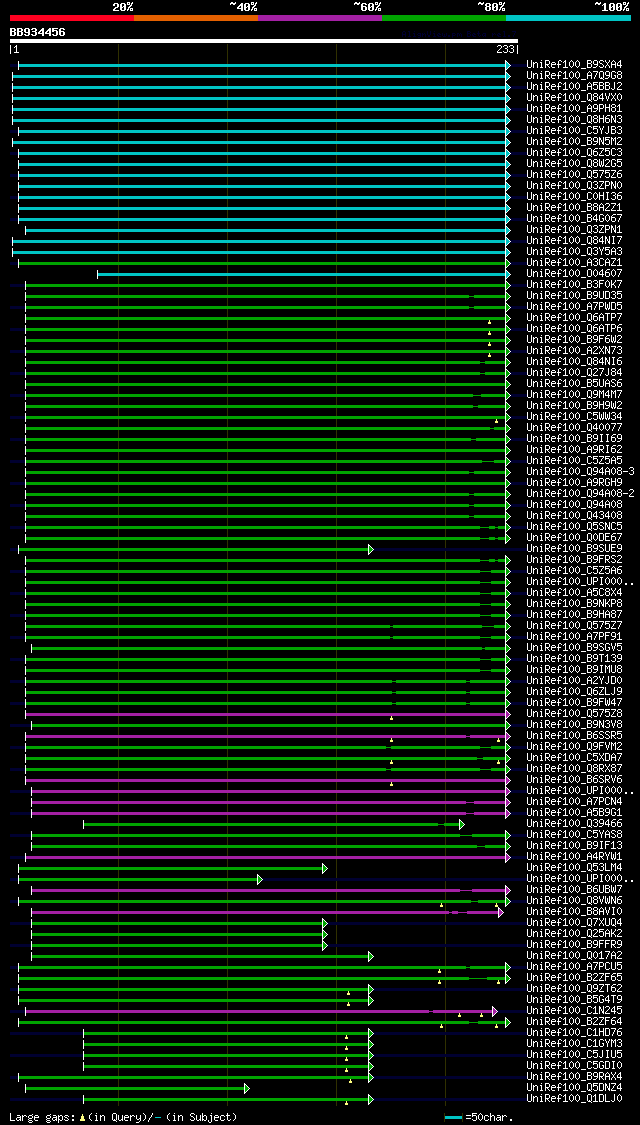The width and height of the screenshot is (640, 1125).
Task: Select hit label UniRef100_A2YJD0
Action: click(x=574, y=680)
